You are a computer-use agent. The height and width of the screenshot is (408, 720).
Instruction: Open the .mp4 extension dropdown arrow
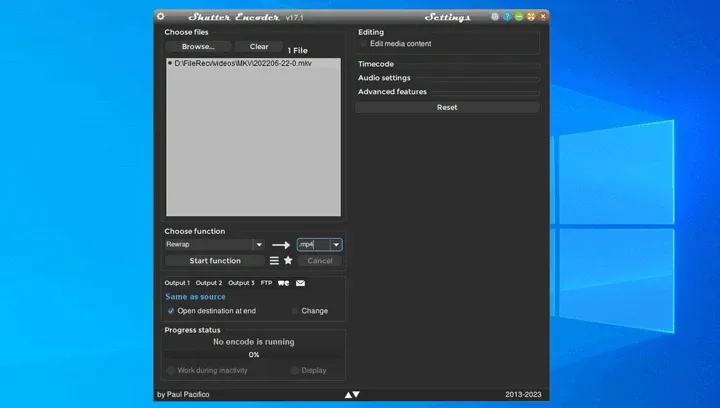coord(336,245)
